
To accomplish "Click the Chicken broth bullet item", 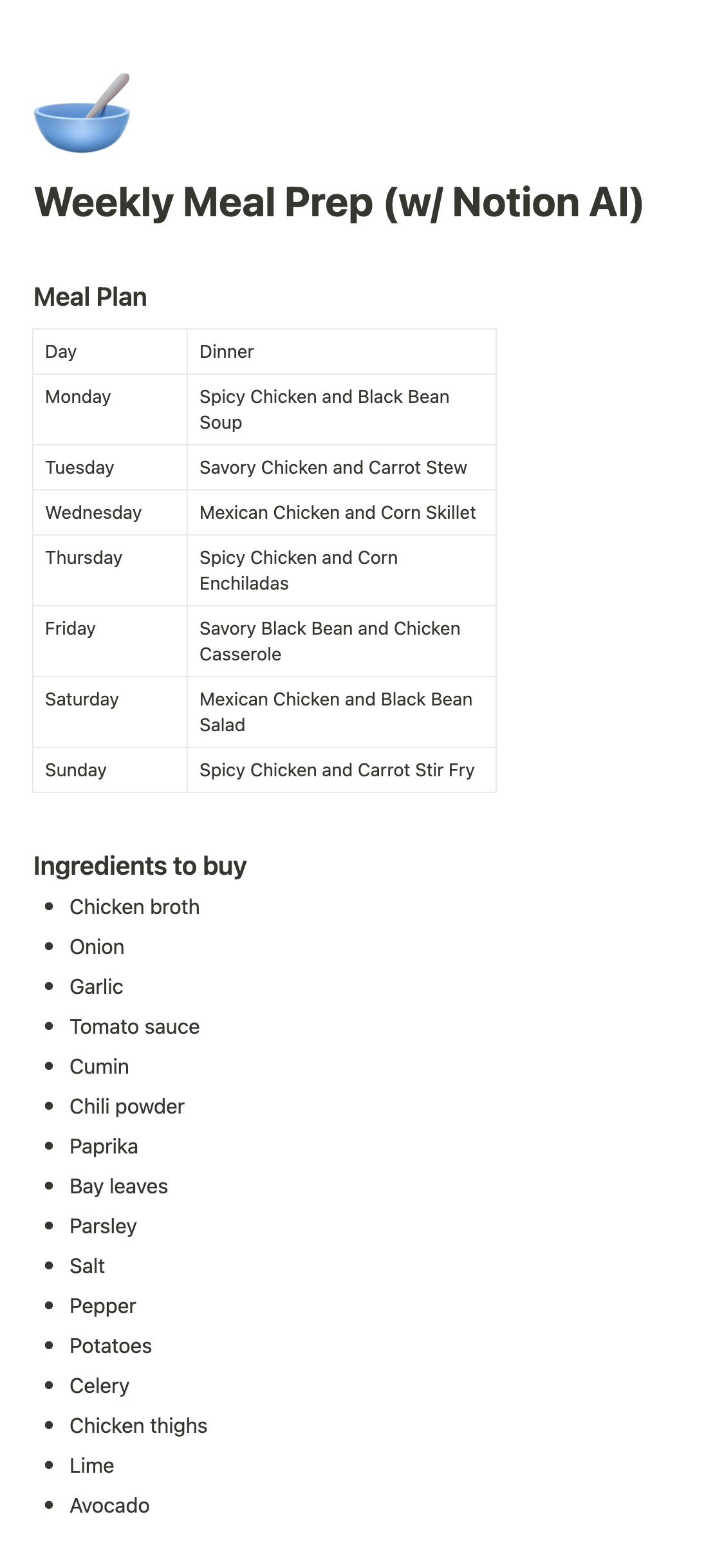I will tap(135, 907).
